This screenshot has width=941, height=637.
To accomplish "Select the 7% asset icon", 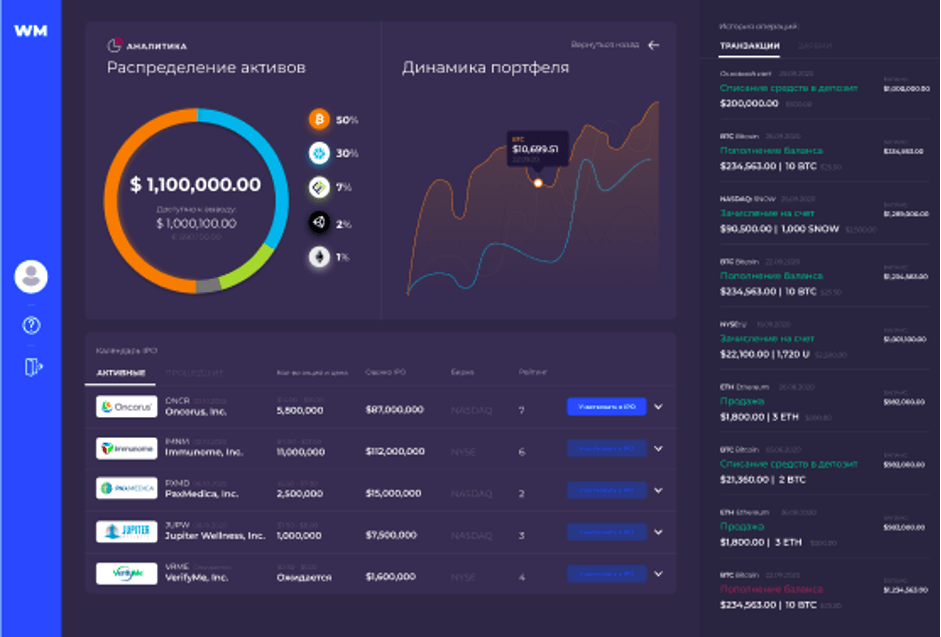I will [319, 187].
